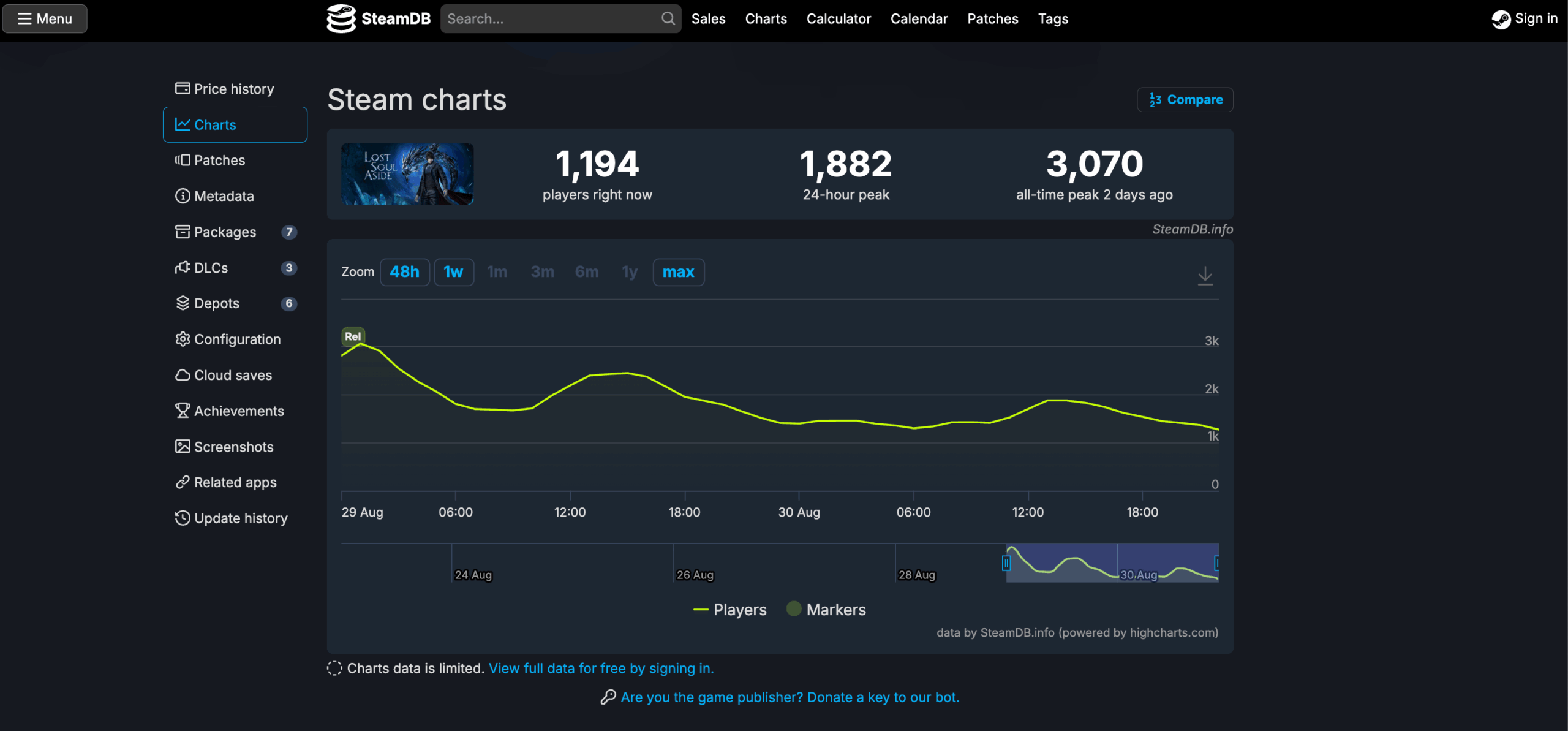
Task: Open the Calendar navigation item
Action: [x=919, y=18]
